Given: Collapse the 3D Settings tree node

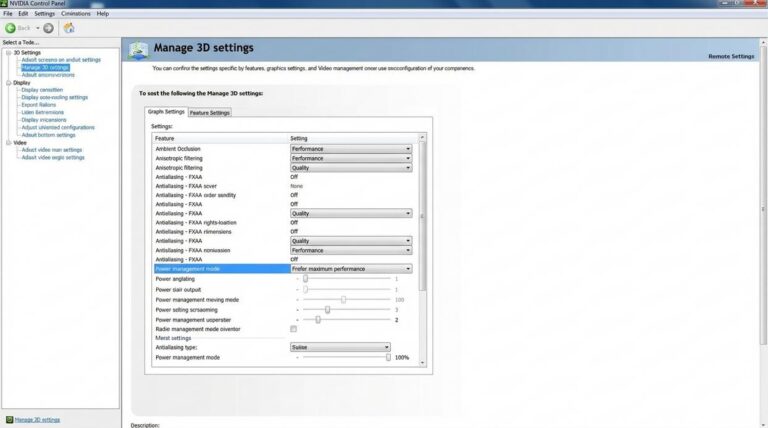Looking at the screenshot, I should 8,52.
